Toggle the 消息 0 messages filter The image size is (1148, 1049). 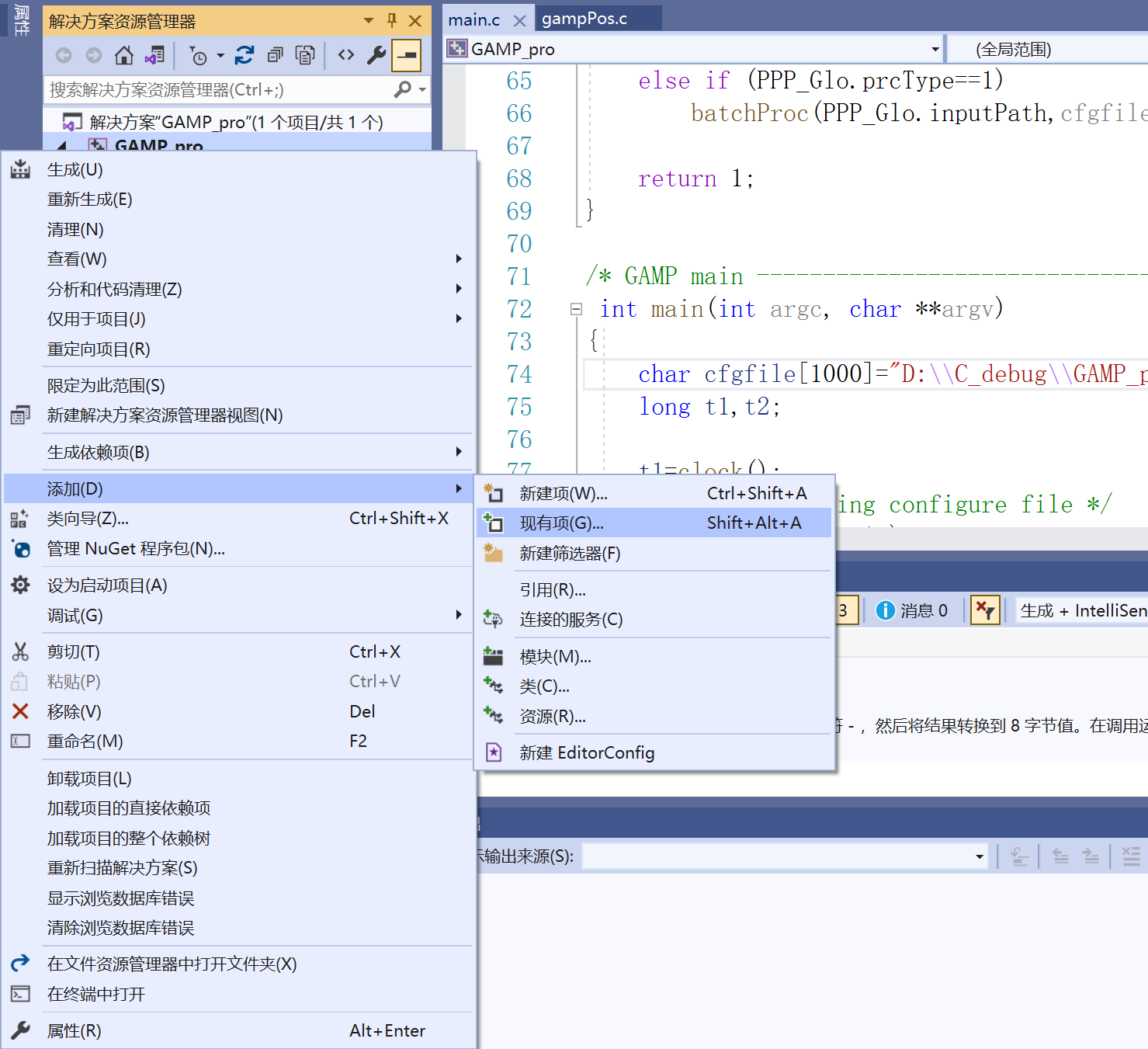[x=916, y=610]
